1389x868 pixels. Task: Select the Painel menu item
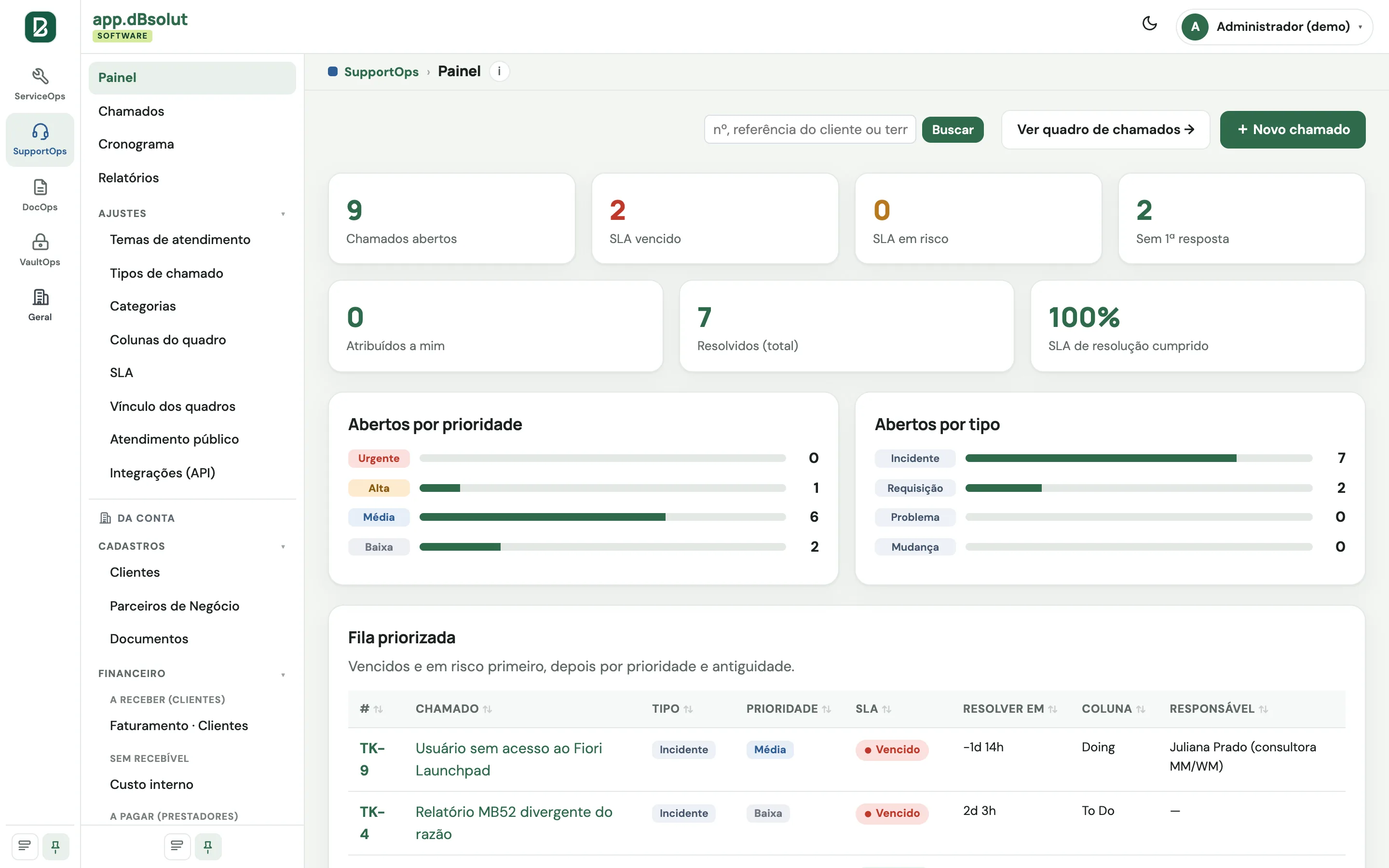[191, 78]
